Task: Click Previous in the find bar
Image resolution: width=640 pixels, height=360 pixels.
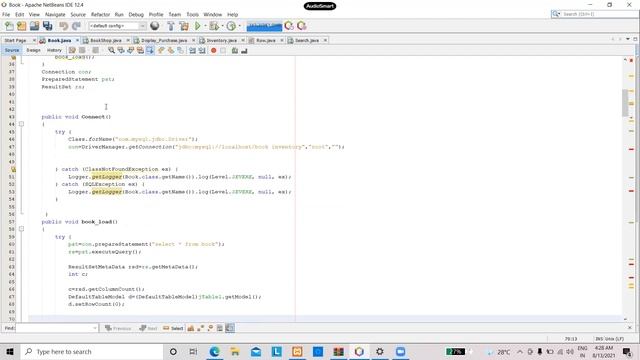Action: pyautogui.click(x=118, y=328)
